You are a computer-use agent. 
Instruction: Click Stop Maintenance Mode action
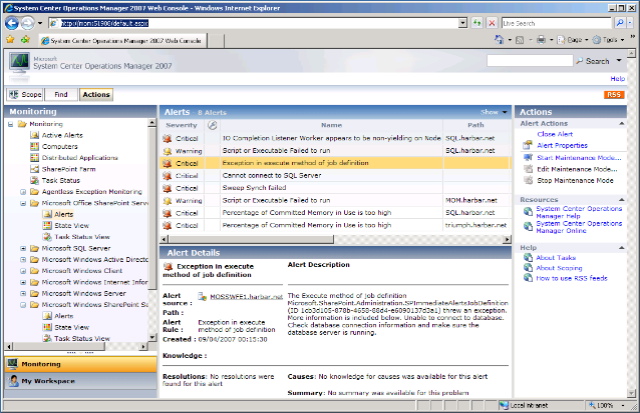(575, 180)
